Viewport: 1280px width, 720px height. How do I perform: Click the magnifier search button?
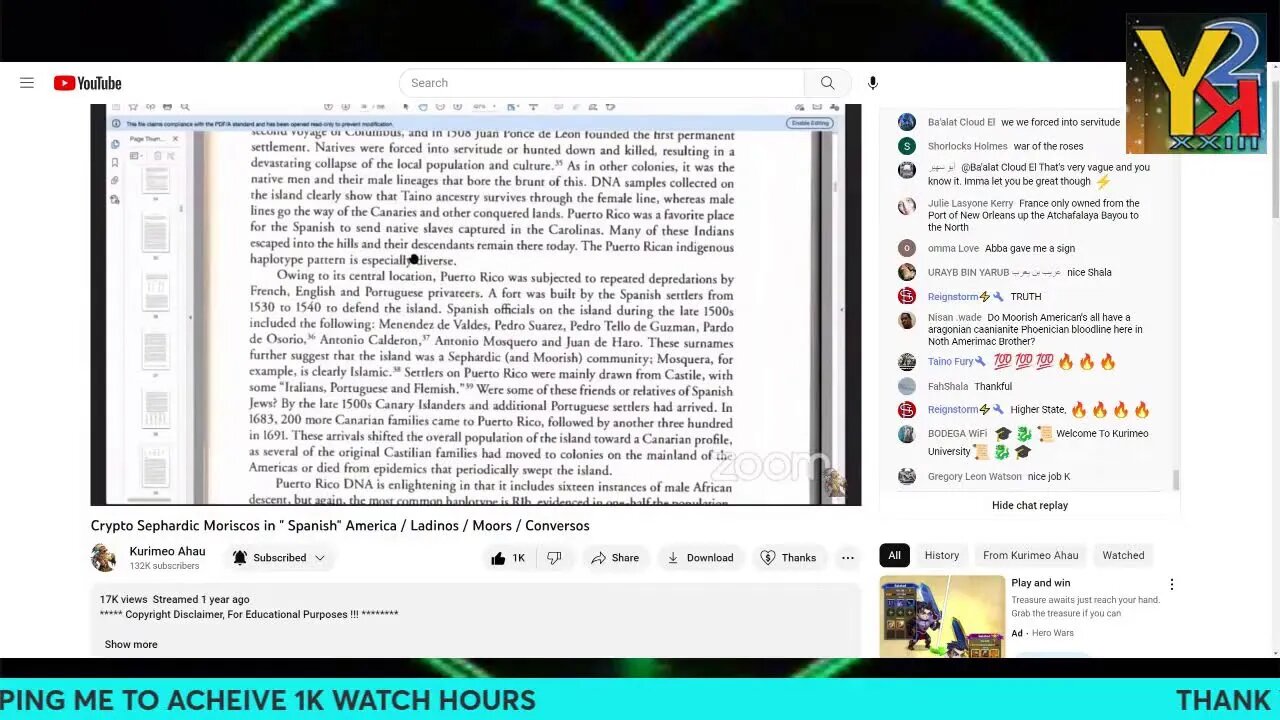click(827, 83)
